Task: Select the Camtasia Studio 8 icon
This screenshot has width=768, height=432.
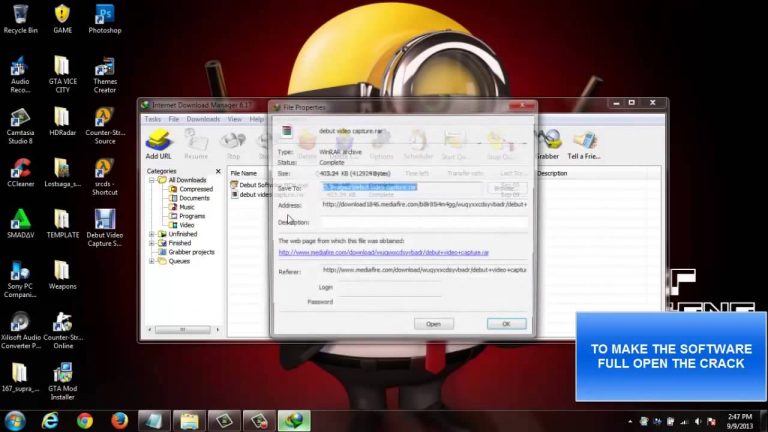Action: coord(20,126)
